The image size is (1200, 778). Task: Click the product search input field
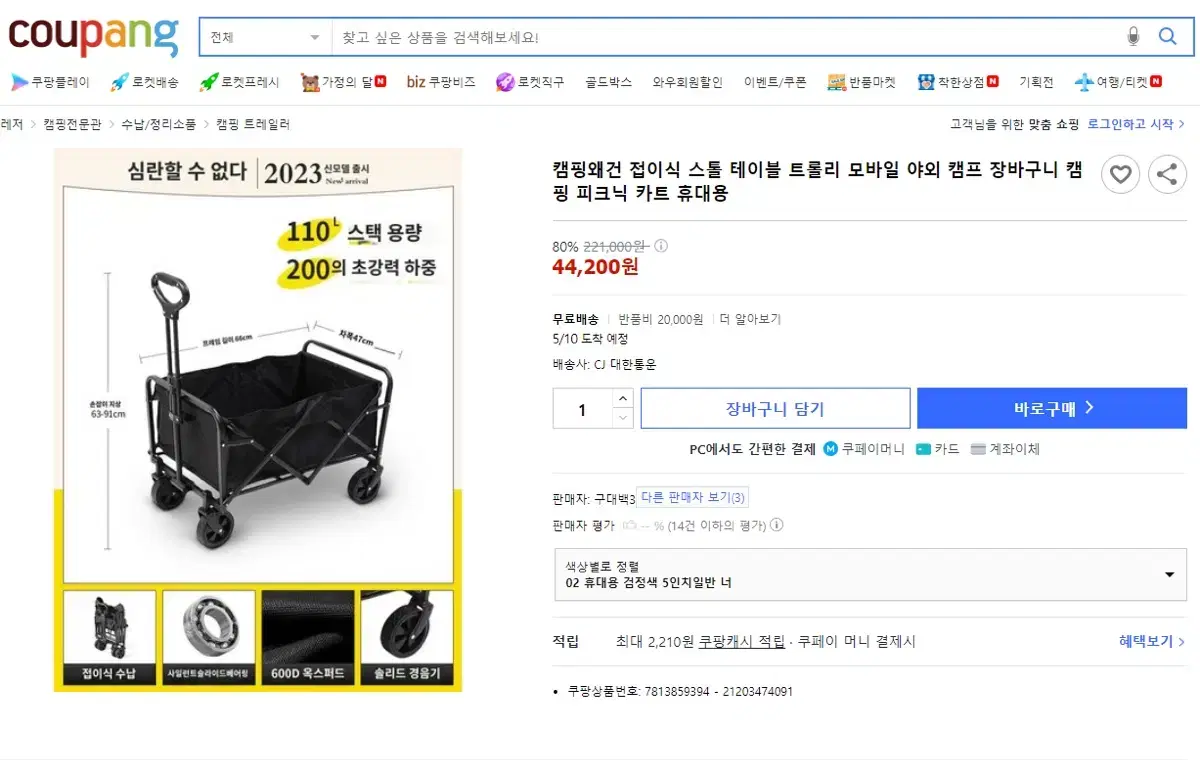pos(727,37)
